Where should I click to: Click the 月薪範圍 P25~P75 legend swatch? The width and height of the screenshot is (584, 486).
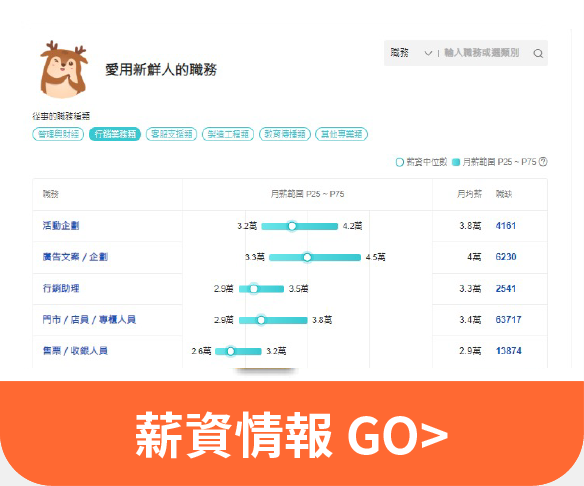456,162
